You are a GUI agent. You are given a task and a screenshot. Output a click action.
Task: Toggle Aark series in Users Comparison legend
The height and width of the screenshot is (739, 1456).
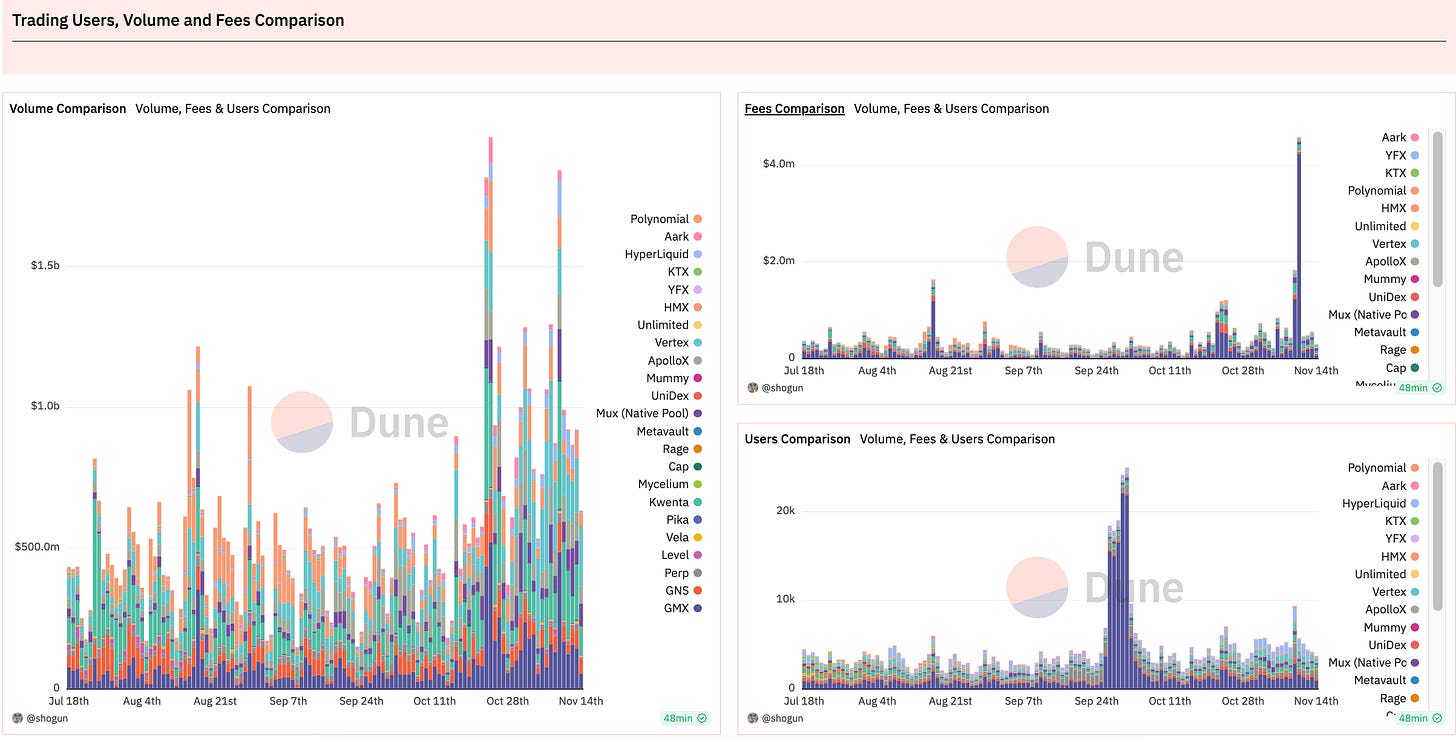[x=1400, y=485]
